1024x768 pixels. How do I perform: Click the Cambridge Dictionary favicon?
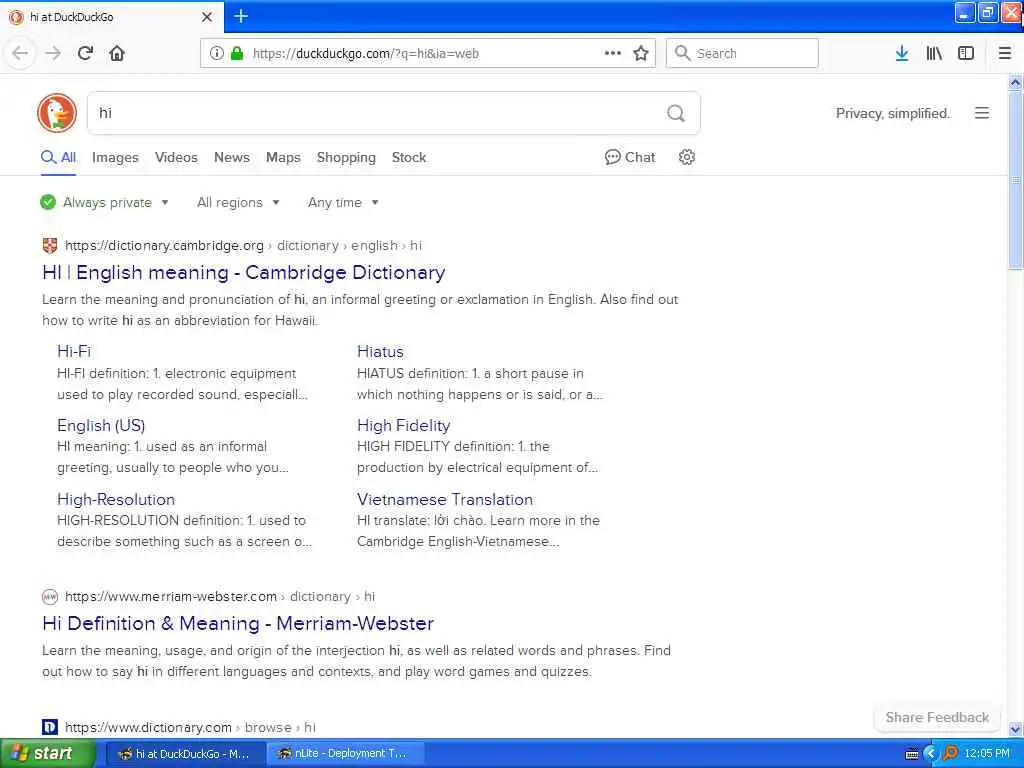[x=50, y=246]
